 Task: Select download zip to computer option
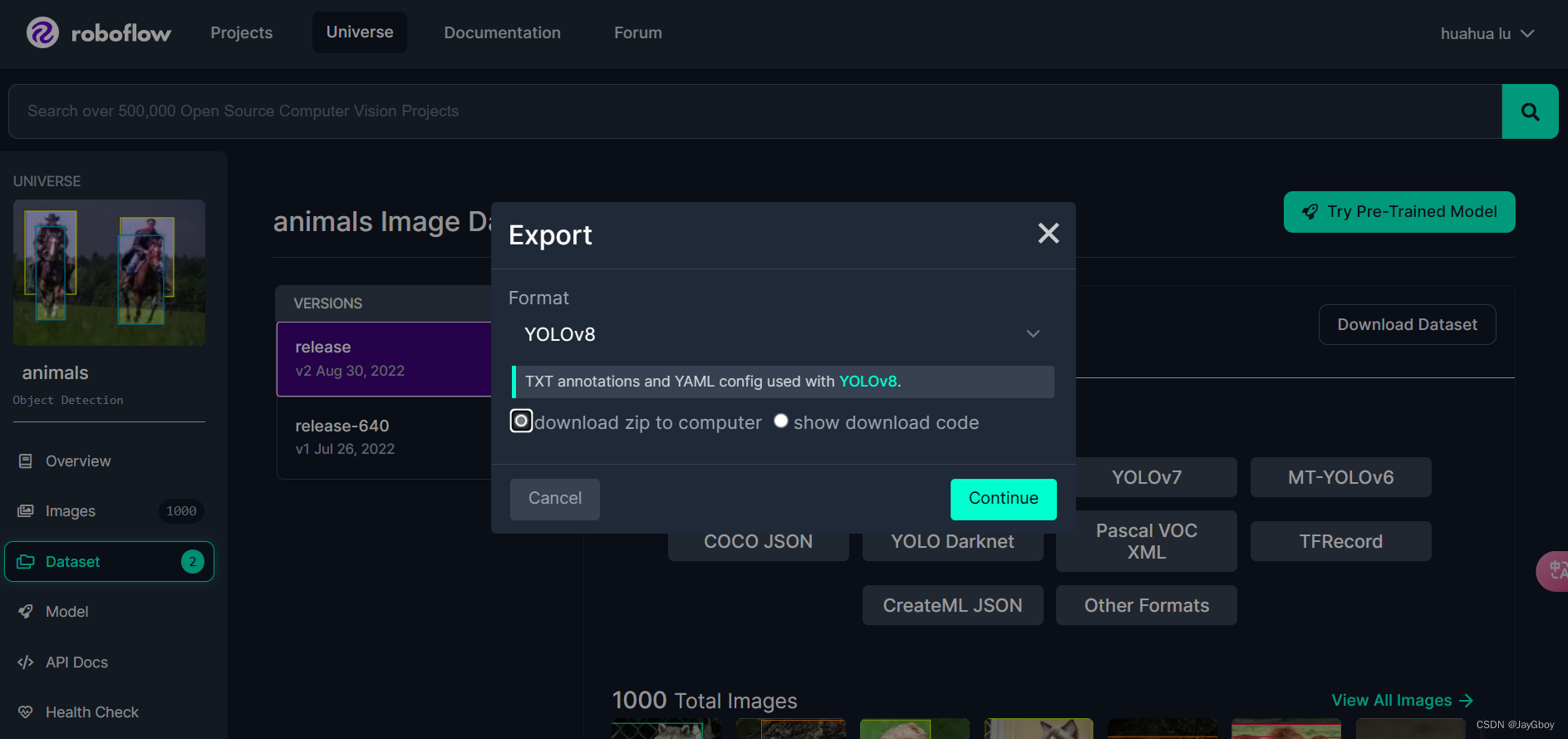521,421
